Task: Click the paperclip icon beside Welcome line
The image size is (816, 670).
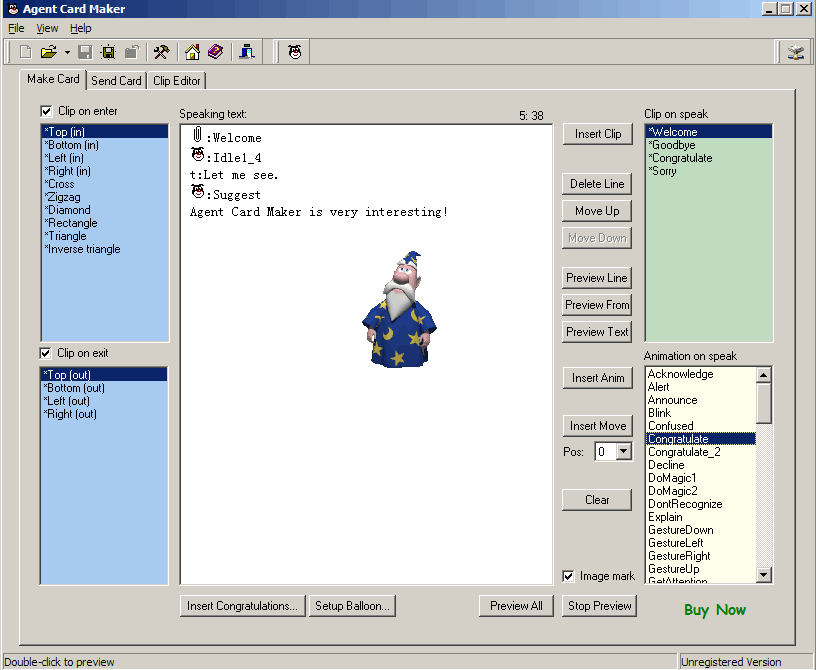Action: point(197,134)
